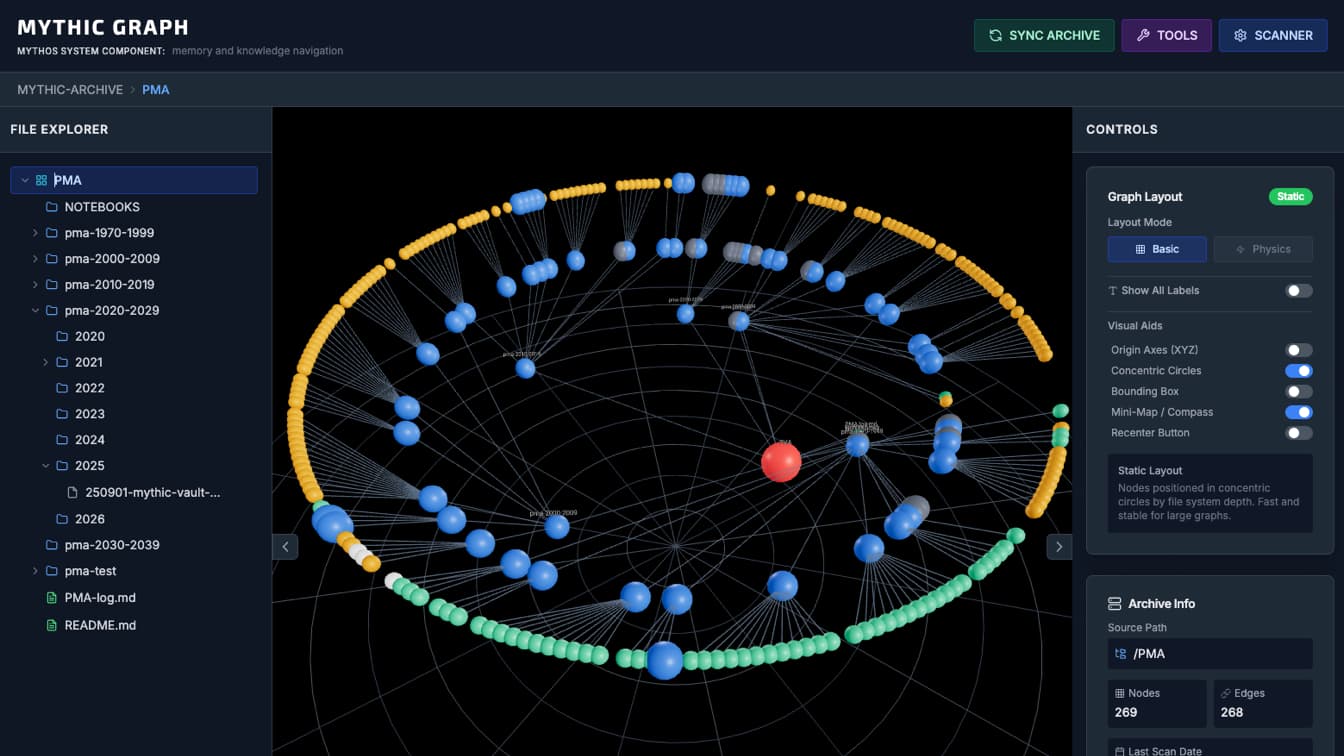Click the 2020 folder icon

[62, 337]
